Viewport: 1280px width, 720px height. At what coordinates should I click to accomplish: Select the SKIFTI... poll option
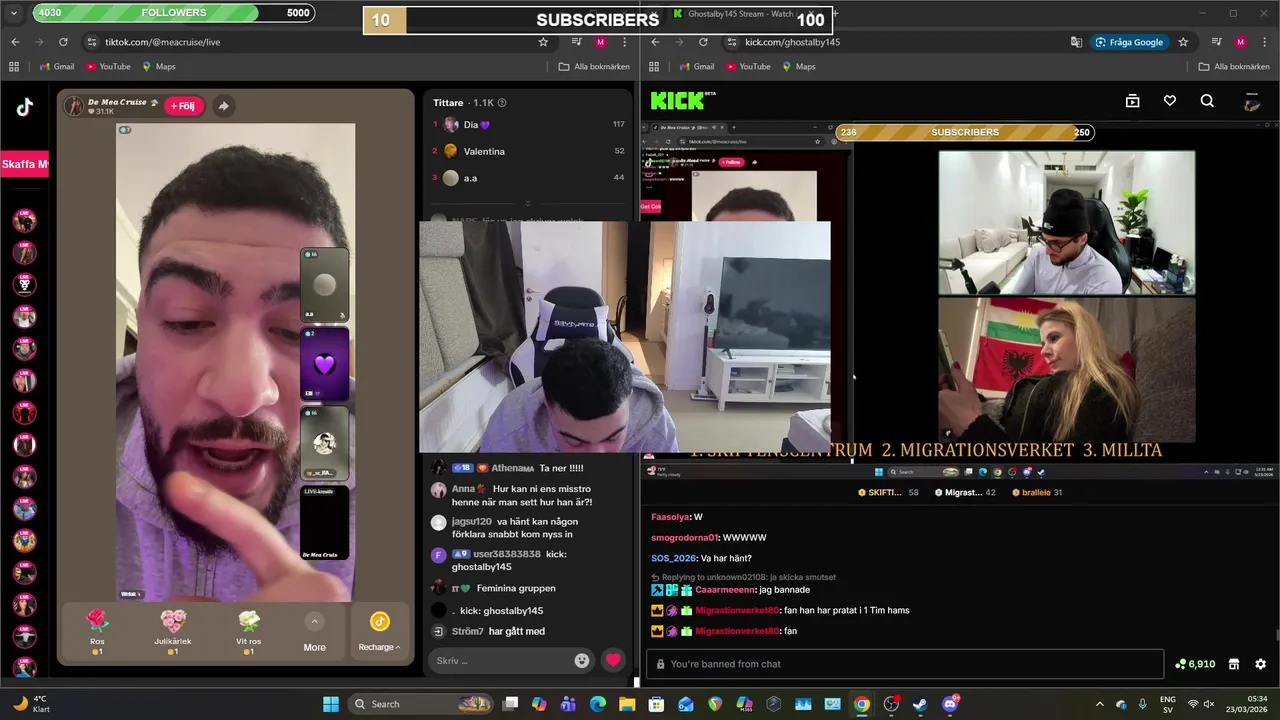pos(888,492)
